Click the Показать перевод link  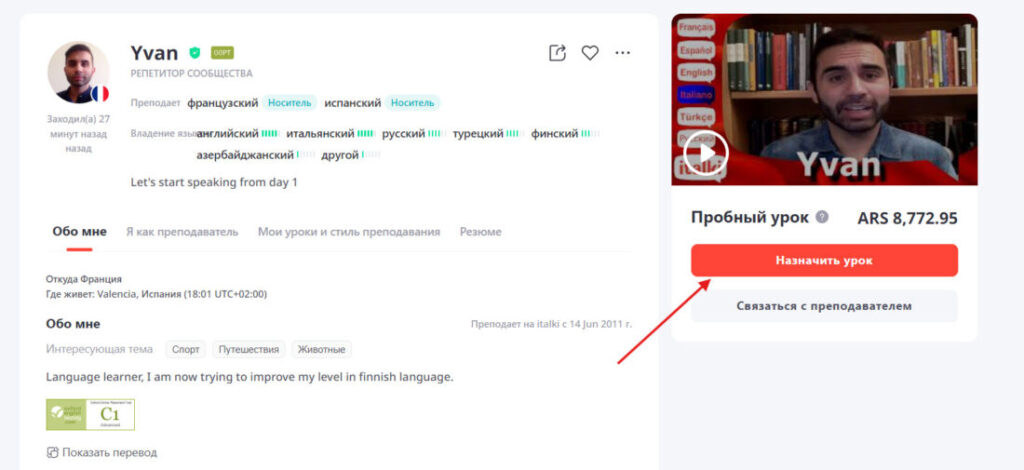[110, 452]
